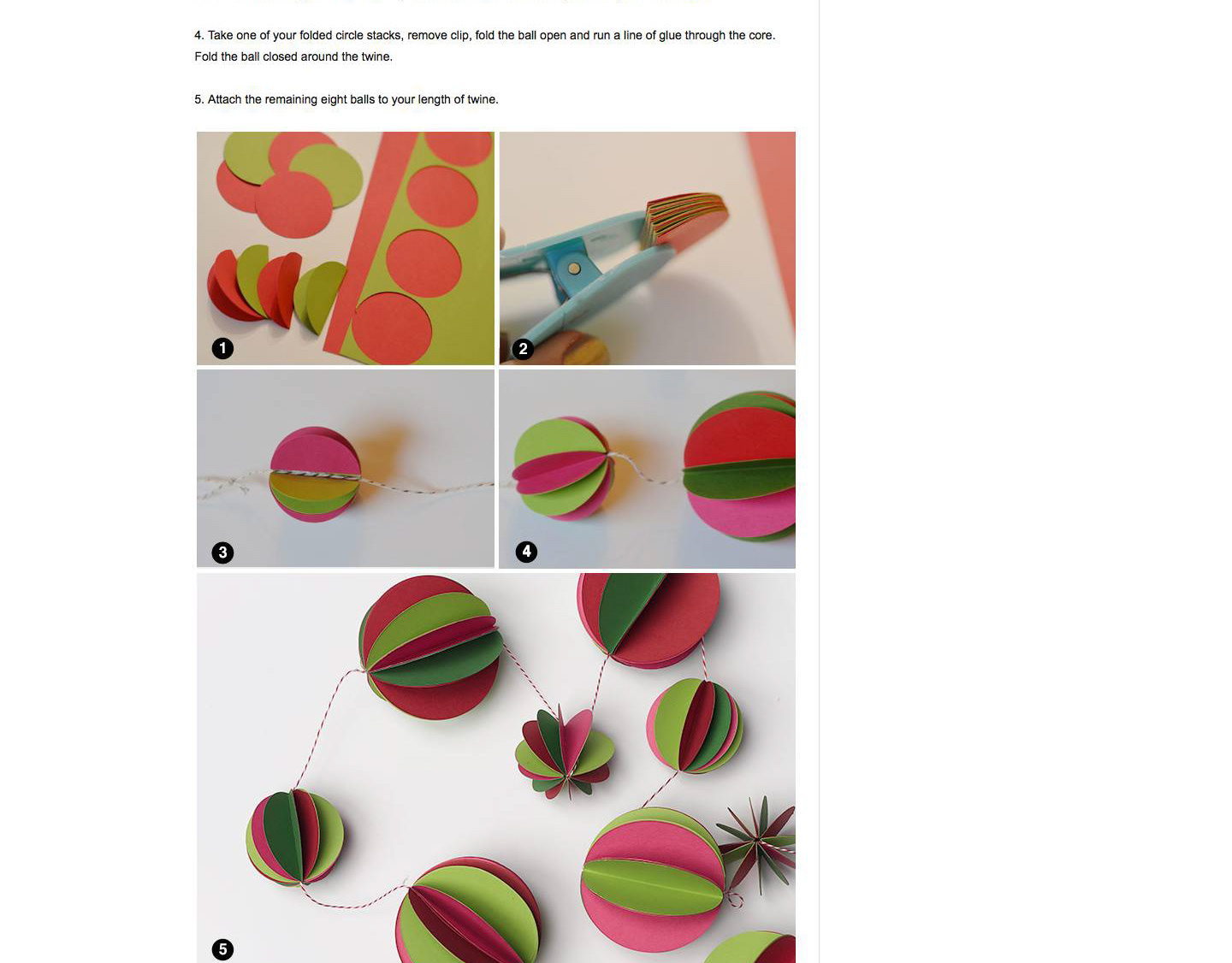Click the step 3 number badge

tap(222, 552)
